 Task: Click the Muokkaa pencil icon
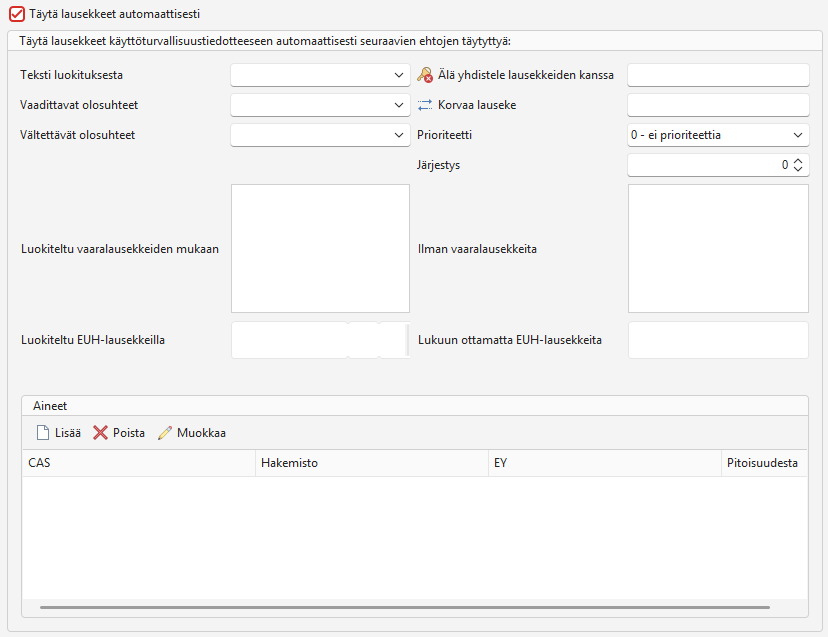[165, 433]
